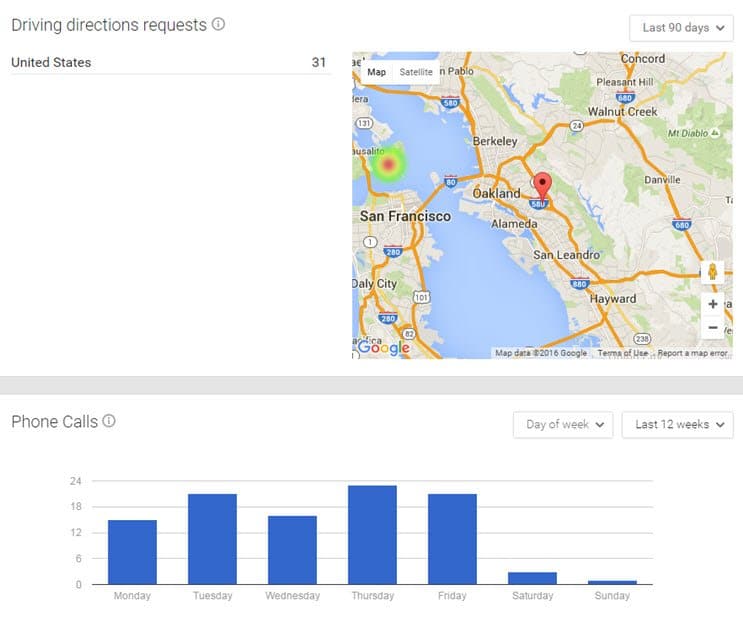The height and width of the screenshot is (635, 743).
Task: Switch map to Map view tab
Action: 377,72
